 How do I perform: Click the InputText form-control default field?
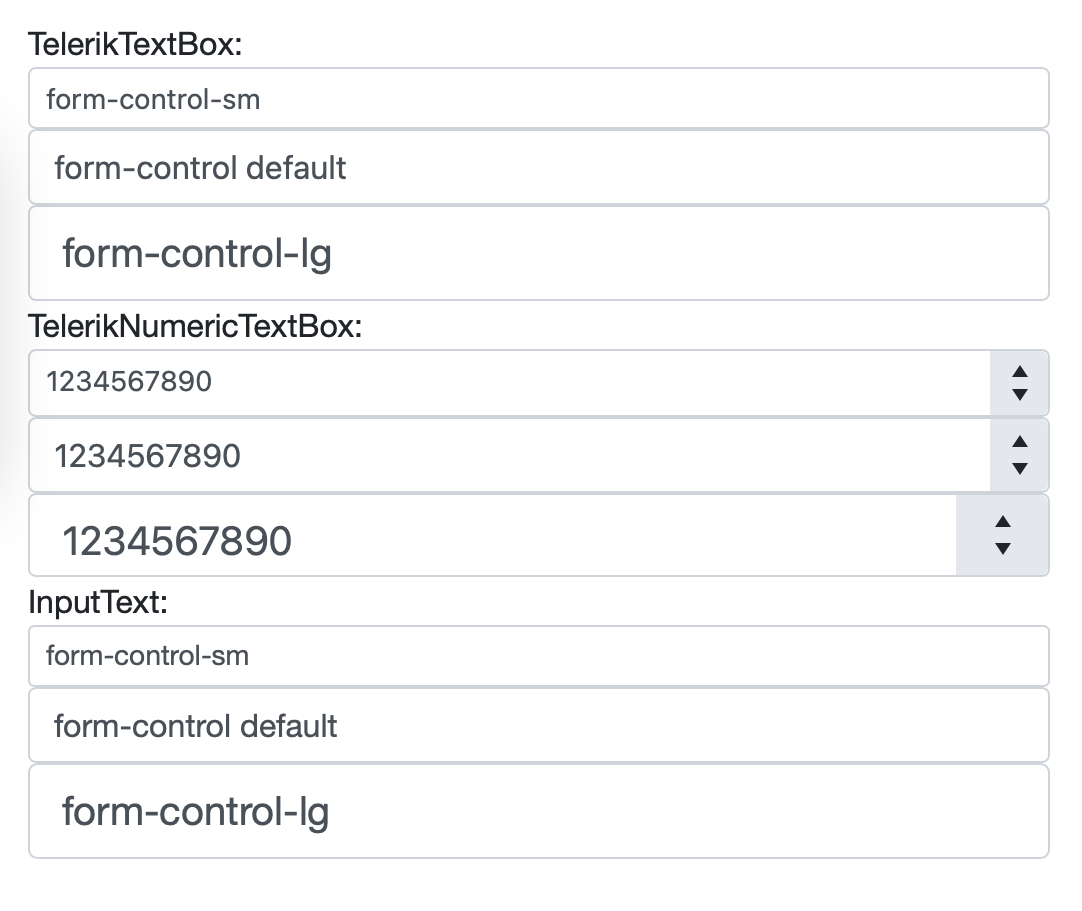(538, 725)
